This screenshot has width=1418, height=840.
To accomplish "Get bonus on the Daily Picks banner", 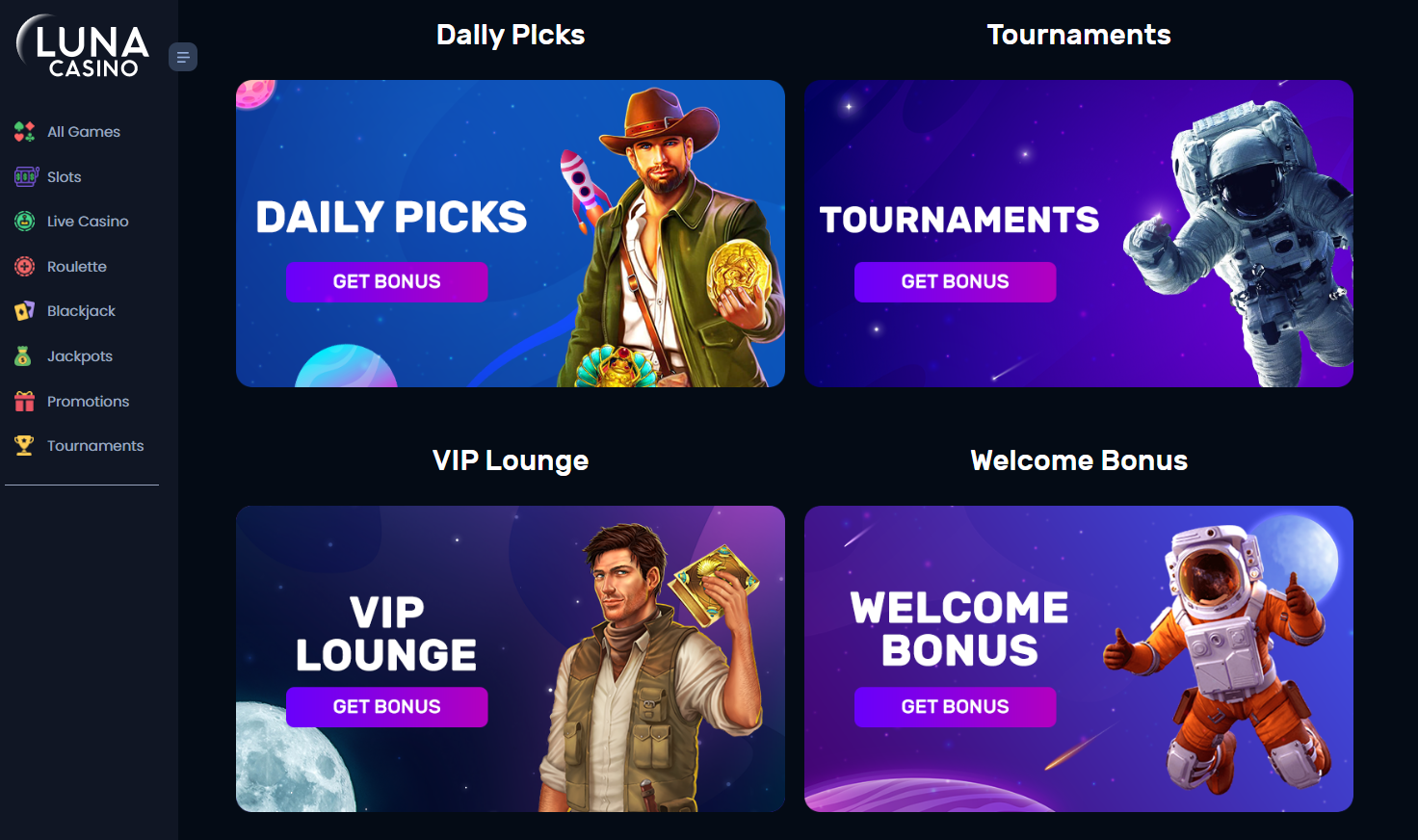I will [387, 281].
